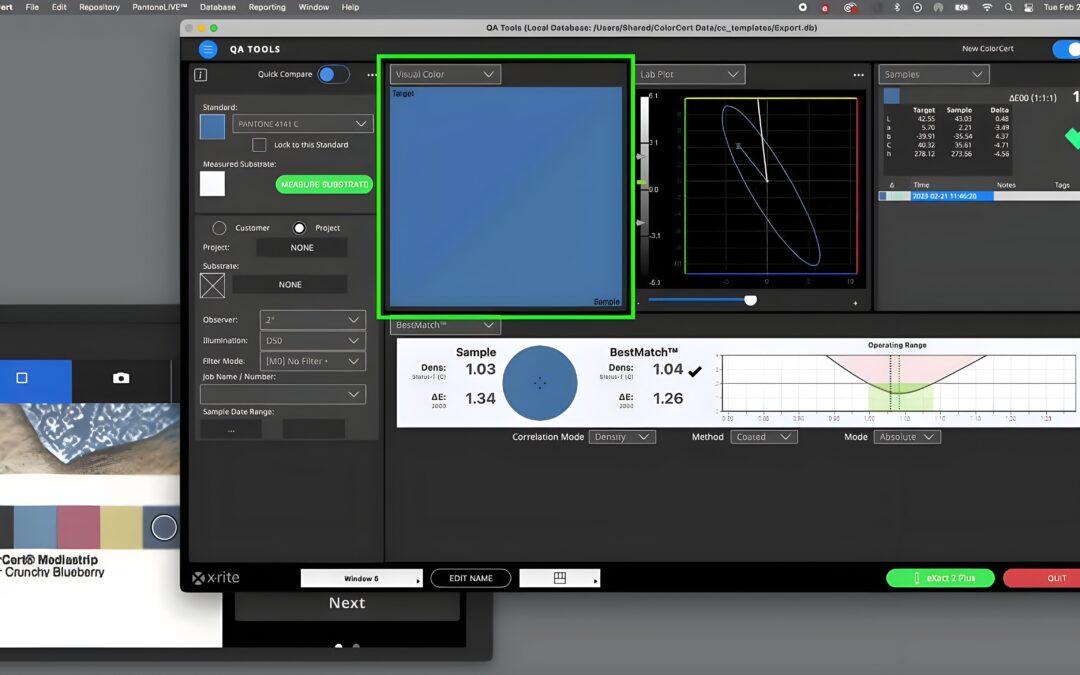
Task: Click the camera icon tab
Action: pos(121,378)
